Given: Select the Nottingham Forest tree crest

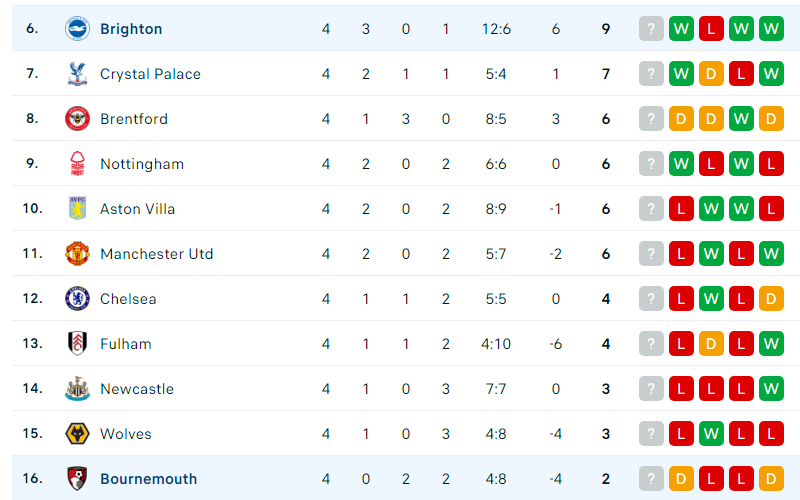Looking at the screenshot, I should tap(78, 163).
